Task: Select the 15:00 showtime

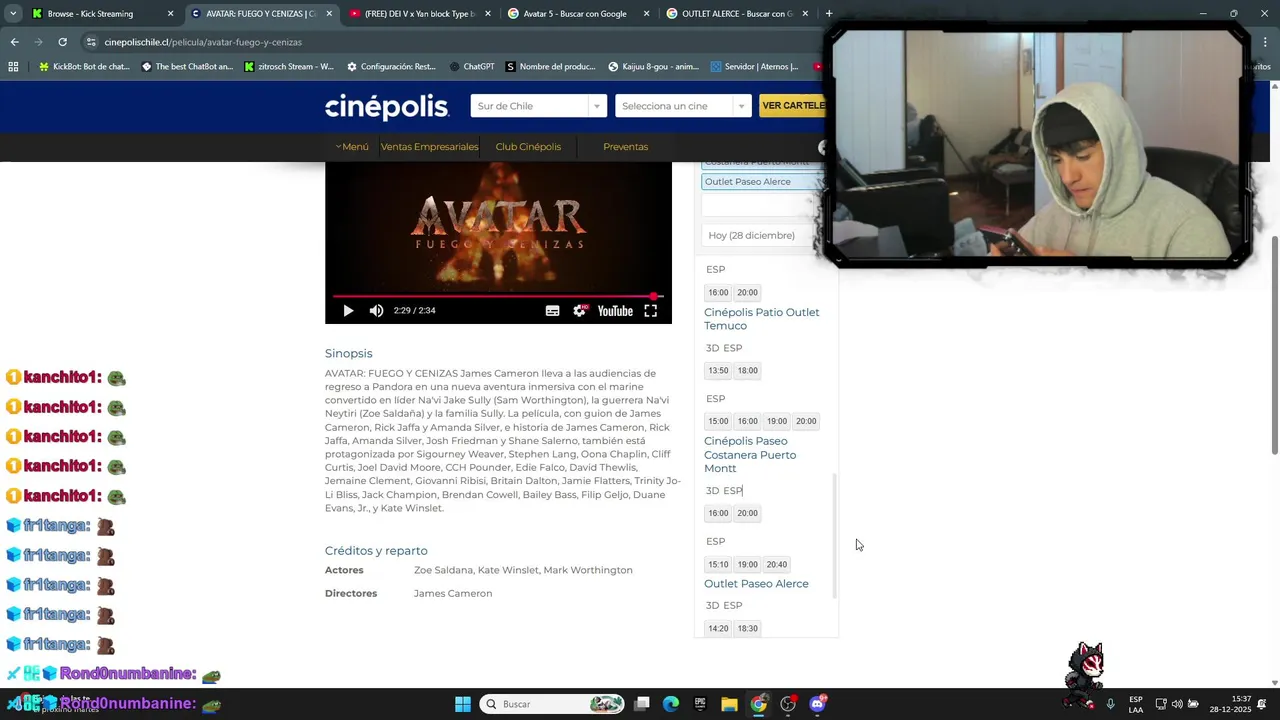Action: (718, 422)
